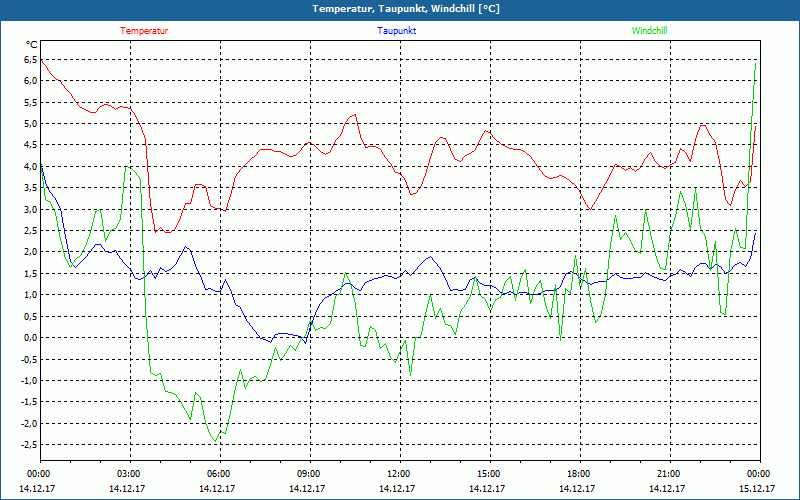The width and height of the screenshot is (800, 500).
Task: Click the red Temperatur legend label
Action: coord(144,31)
